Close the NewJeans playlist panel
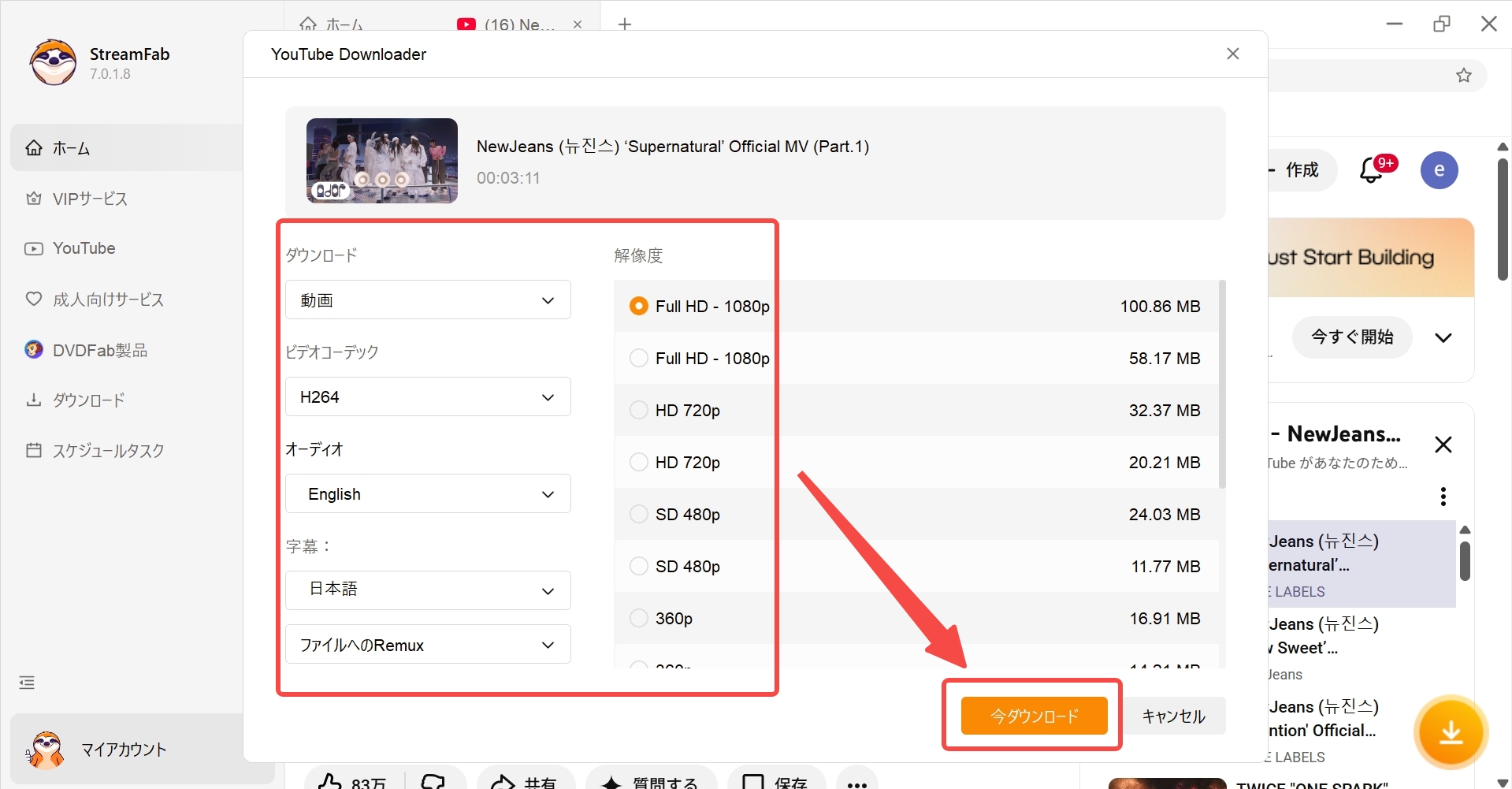 1443,445
